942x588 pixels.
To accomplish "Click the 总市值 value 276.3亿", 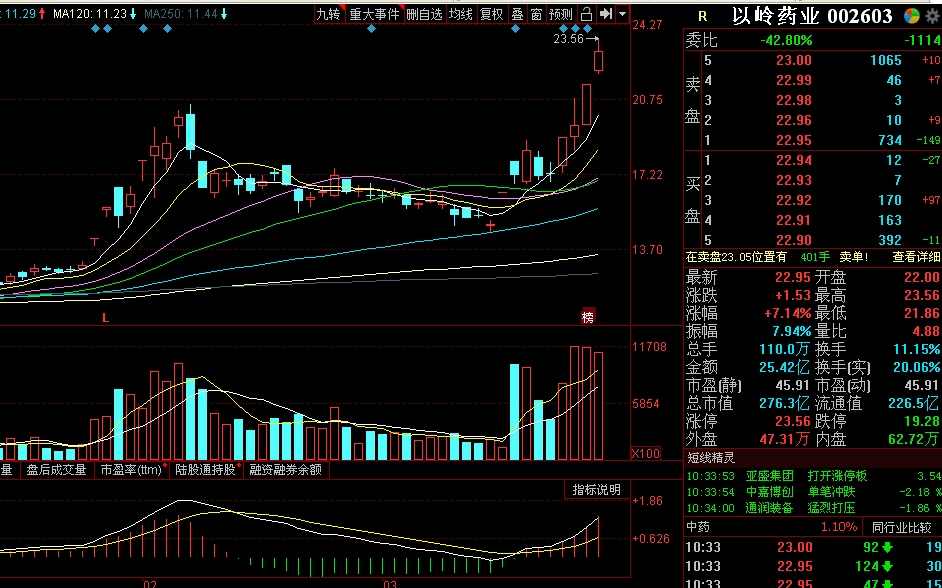I will click(784, 403).
